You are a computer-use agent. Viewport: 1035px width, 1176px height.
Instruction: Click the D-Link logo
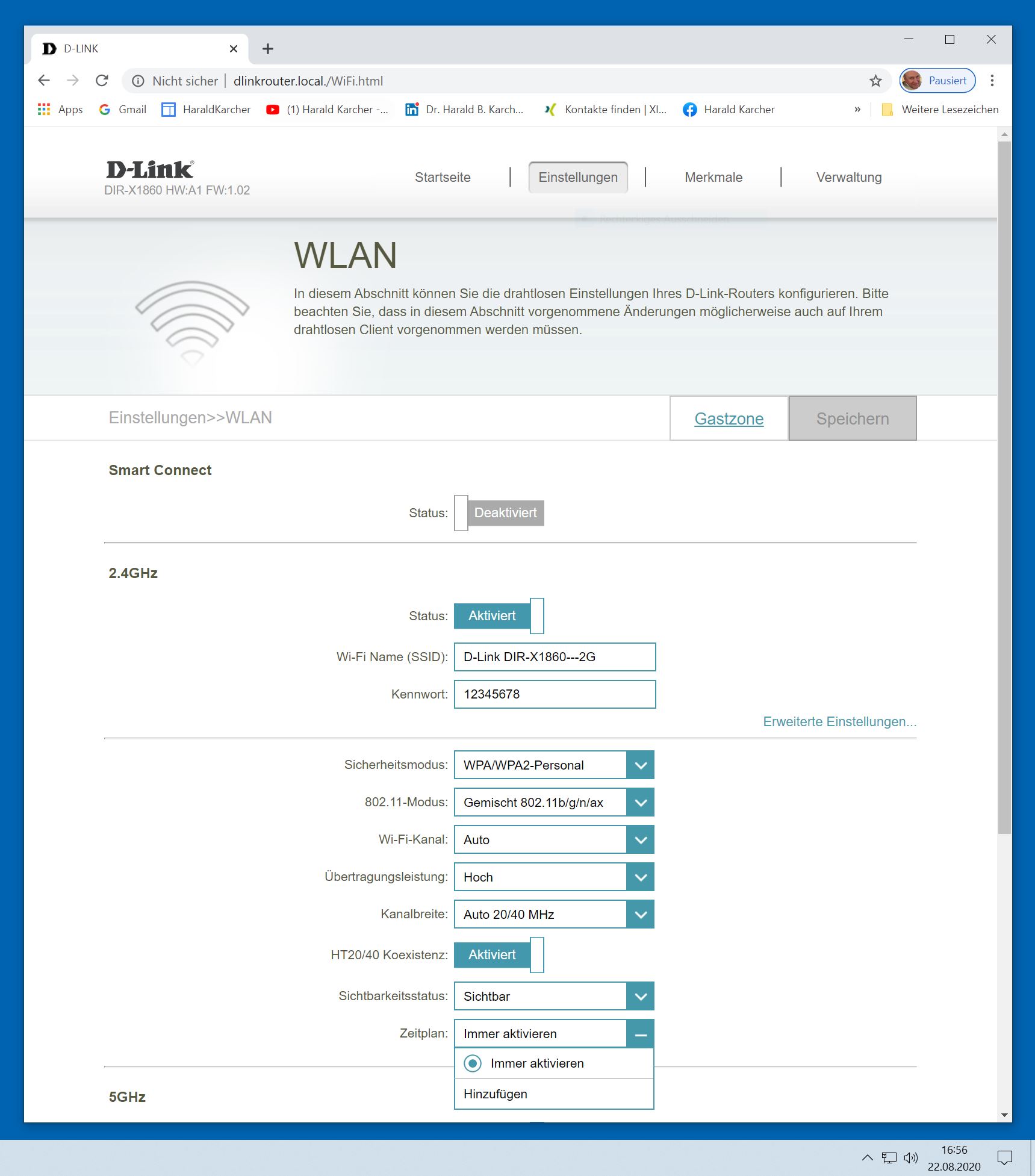[151, 170]
